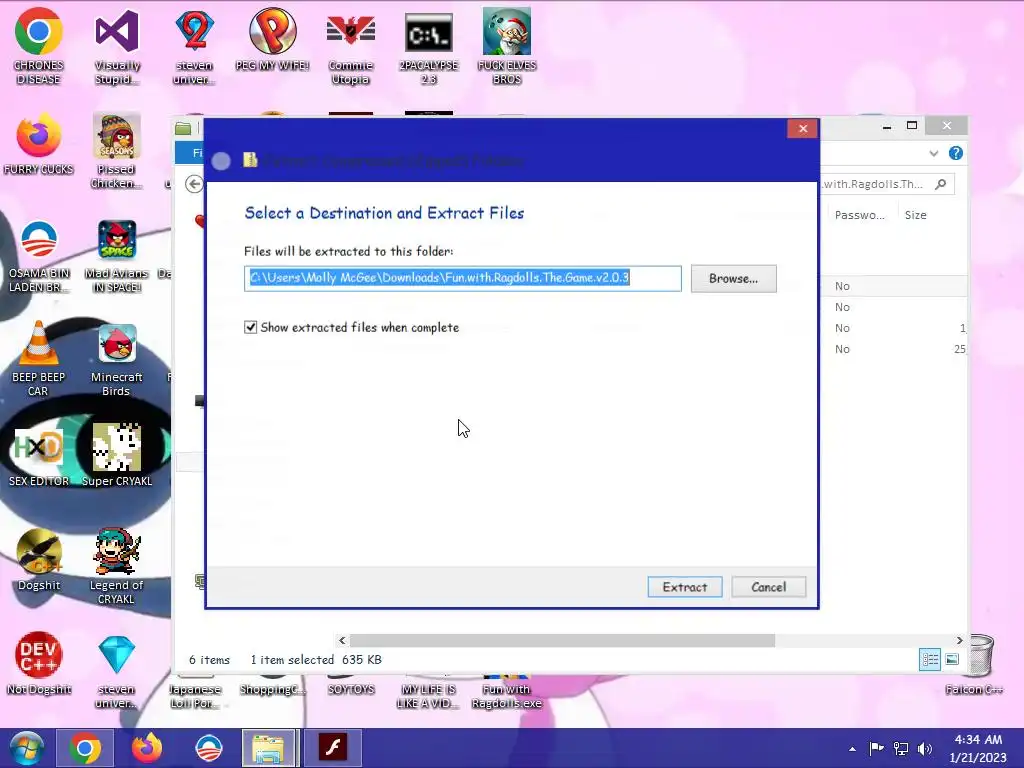Image resolution: width=1024 pixels, height=768 pixels.
Task: Select Minecraft Birds desktop icon
Action: (x=117, y=358)
